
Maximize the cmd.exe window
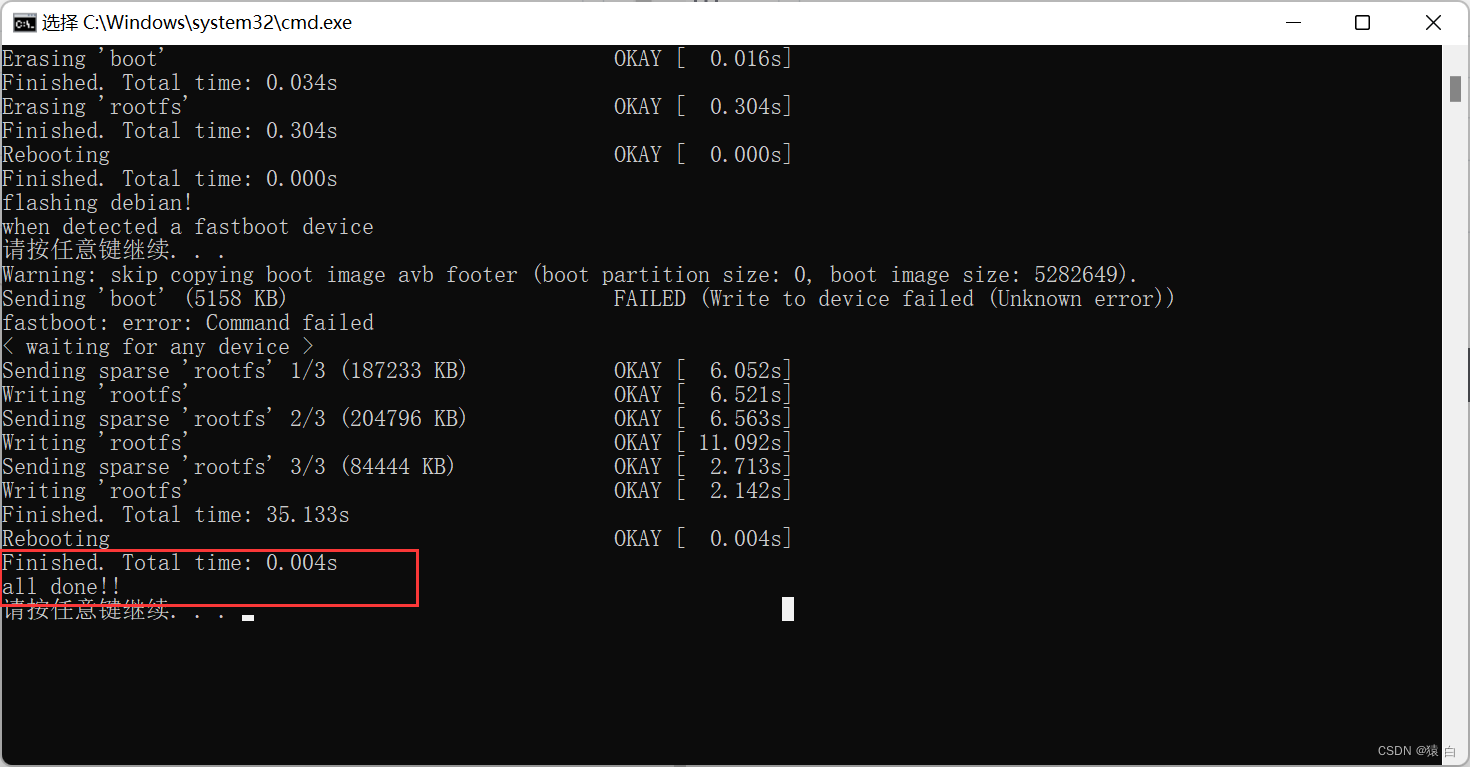(x=1362, y=22)
